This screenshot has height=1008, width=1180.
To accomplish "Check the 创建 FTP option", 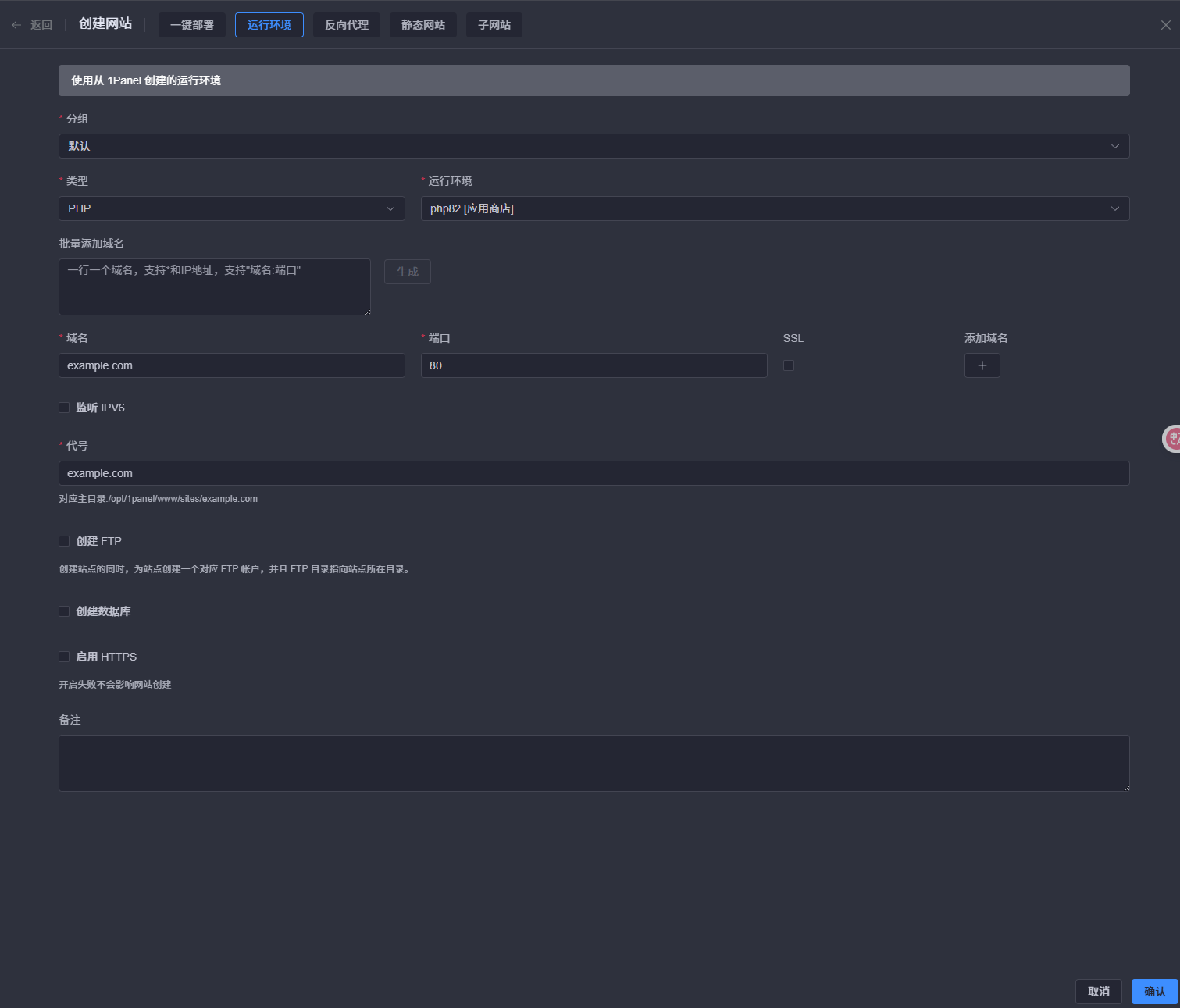I will (64, 541).
